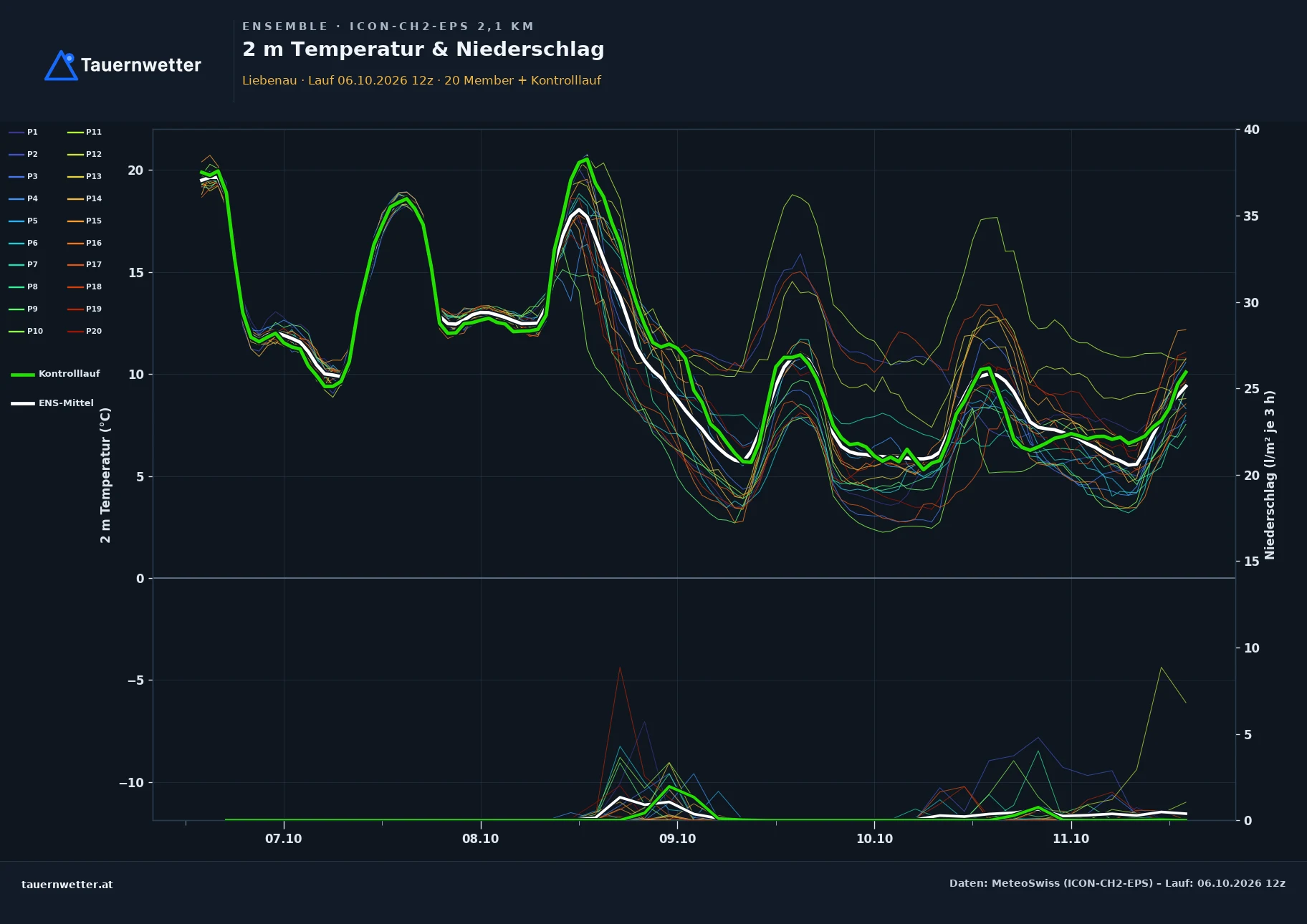
Task: Select the P5 legend entry
Action: [24, 221]
